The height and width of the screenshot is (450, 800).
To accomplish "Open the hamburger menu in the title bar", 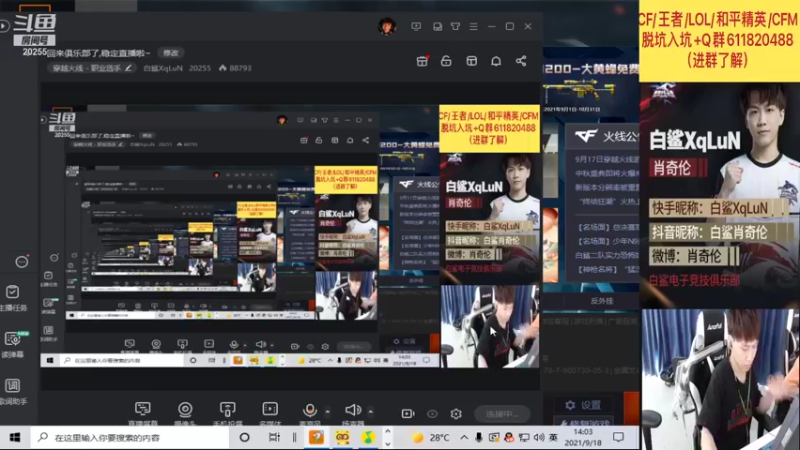I will (473, 26).
